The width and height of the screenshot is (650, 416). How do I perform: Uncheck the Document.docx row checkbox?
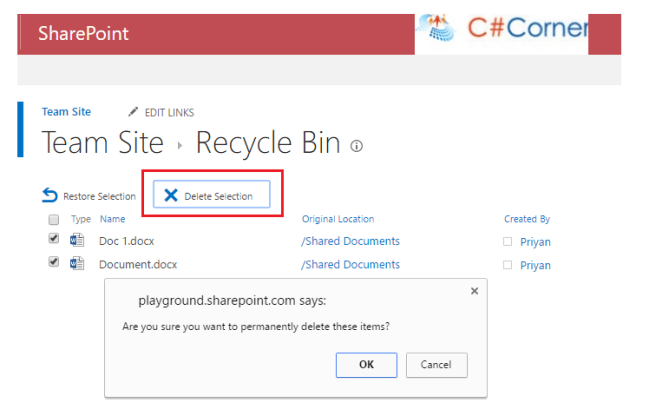53,263
